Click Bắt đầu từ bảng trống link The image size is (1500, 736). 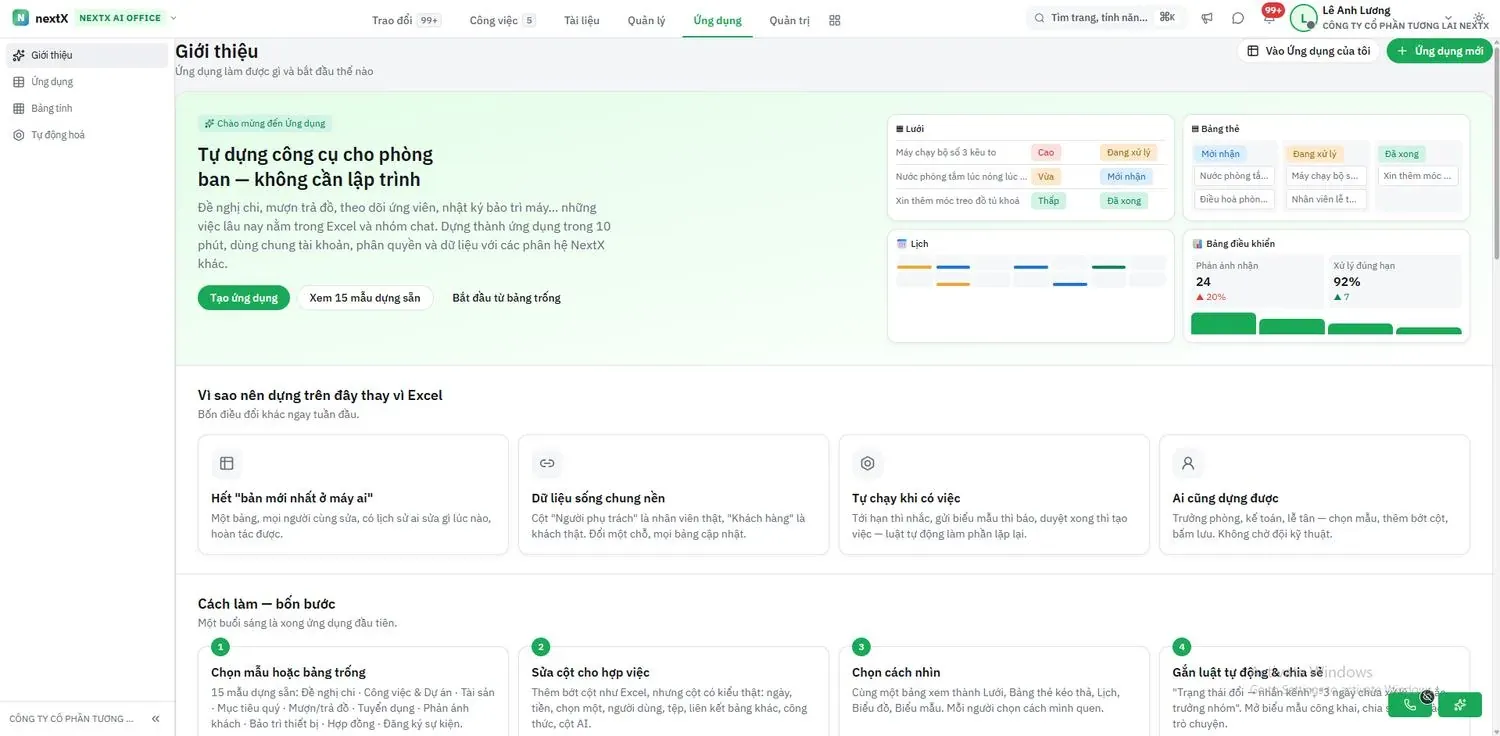point(506,298)
